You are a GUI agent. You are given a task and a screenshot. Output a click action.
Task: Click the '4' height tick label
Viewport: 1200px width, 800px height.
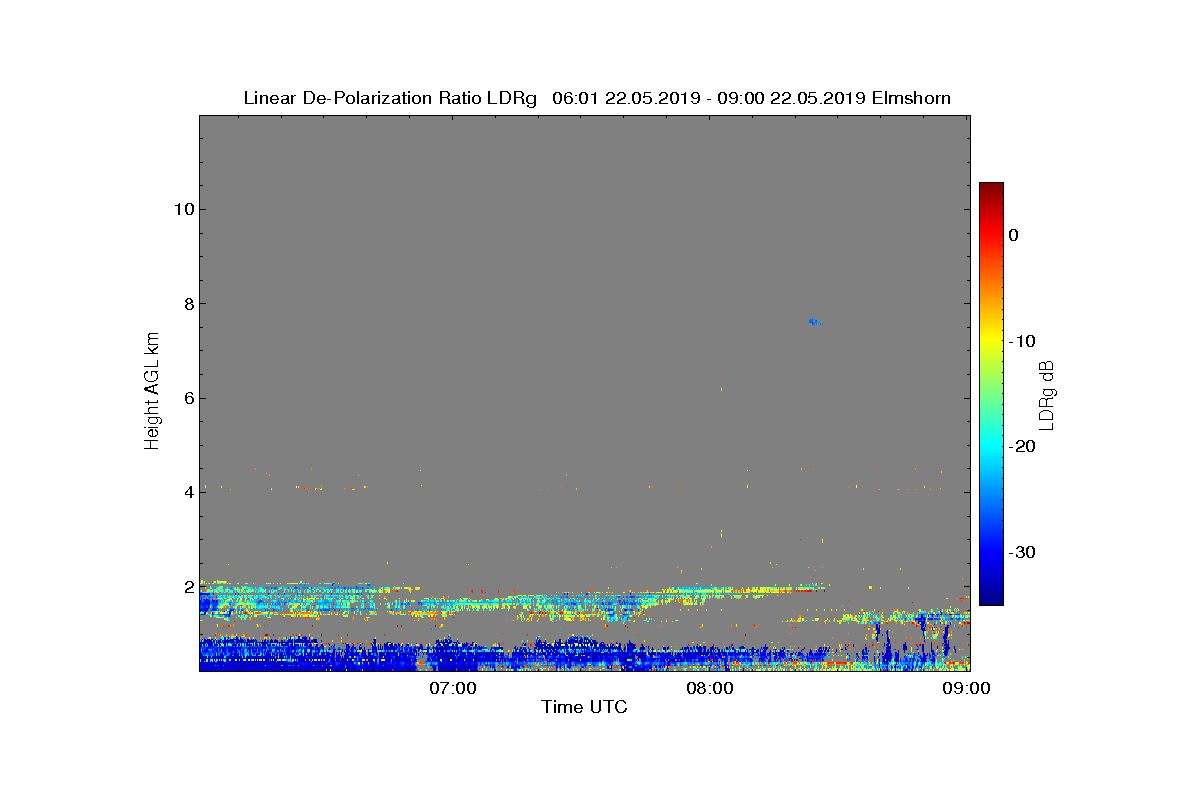(187, 492)
